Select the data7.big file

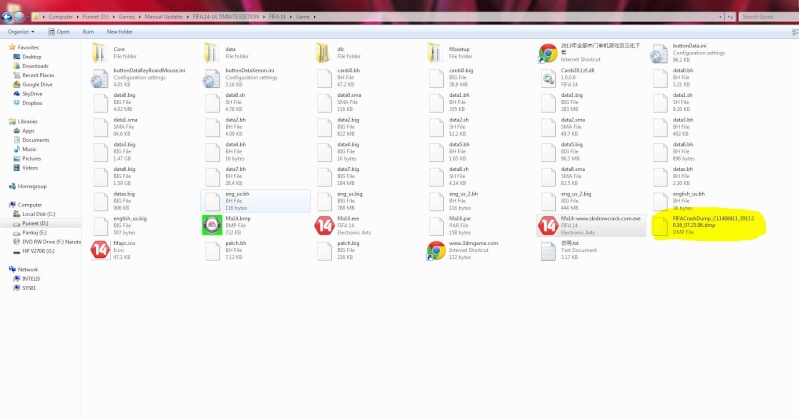(x=366, y=176)
